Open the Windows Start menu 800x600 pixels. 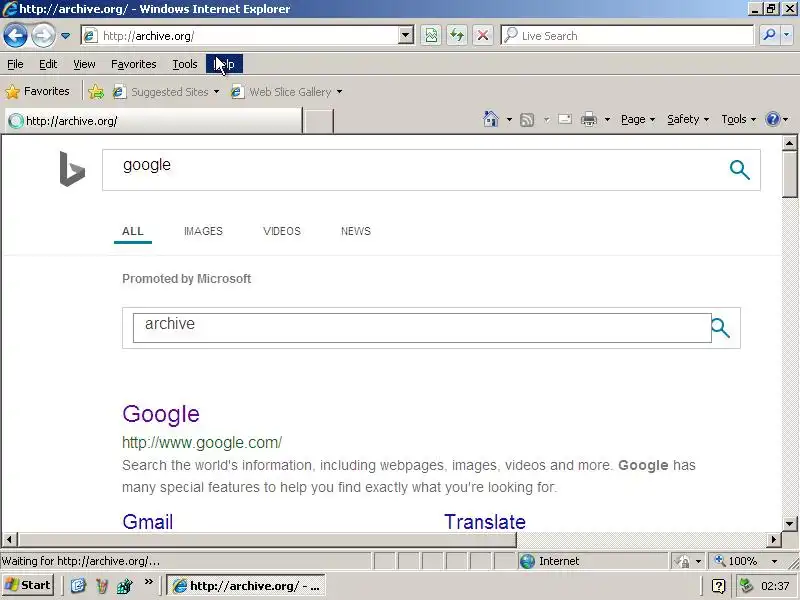(28, 585)
